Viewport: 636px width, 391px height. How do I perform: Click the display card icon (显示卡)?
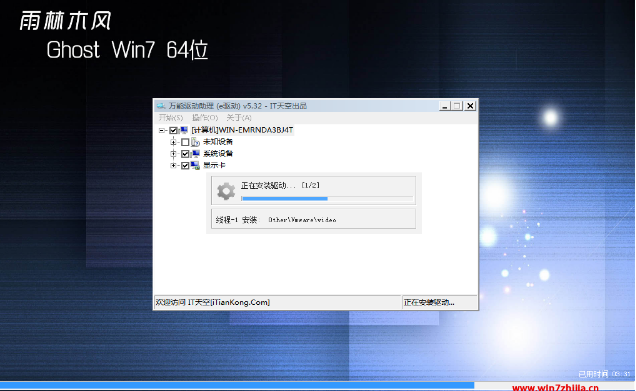click(196, 165)
